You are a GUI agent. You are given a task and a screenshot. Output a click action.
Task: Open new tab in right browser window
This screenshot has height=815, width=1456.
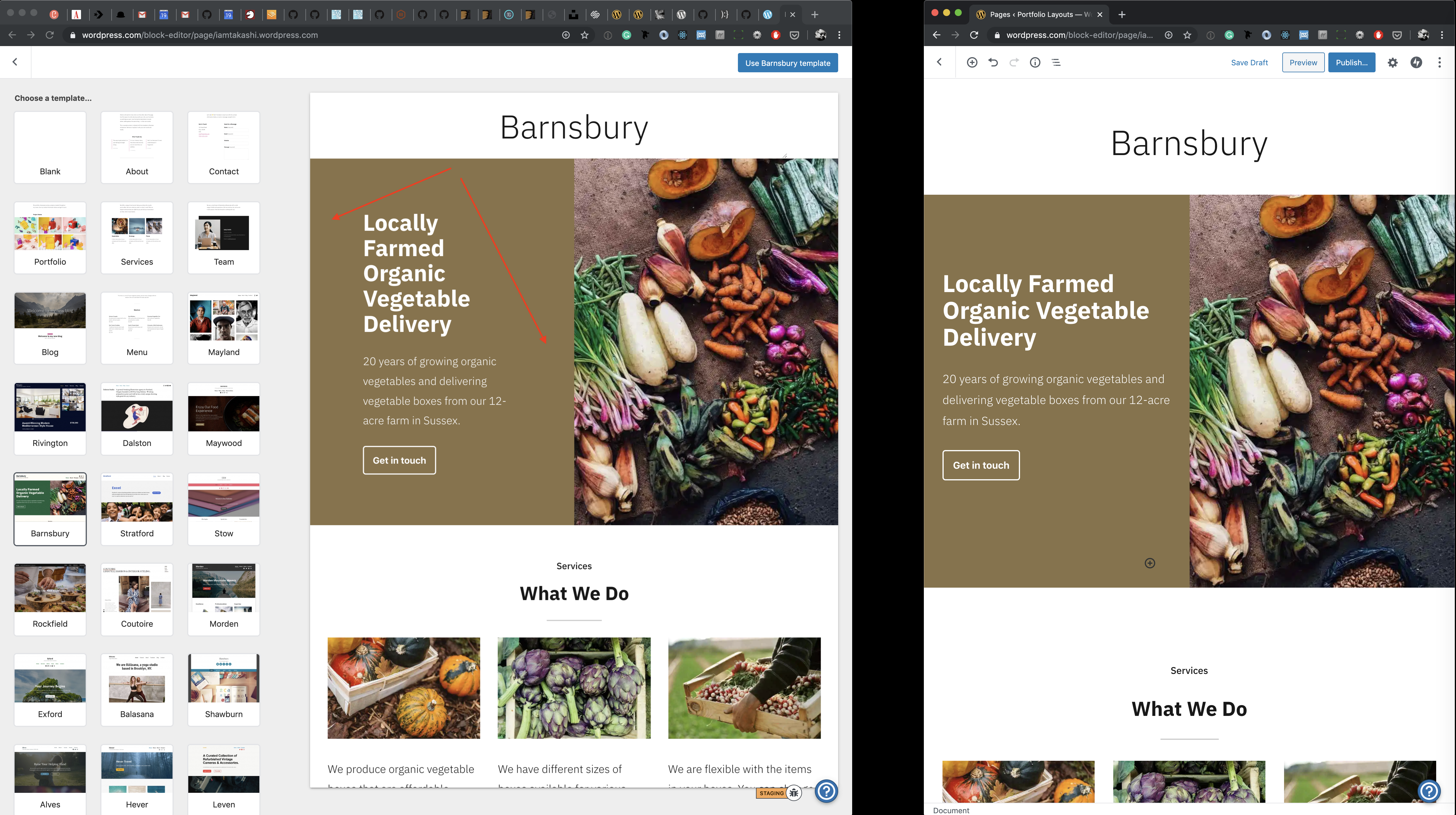coord(1122,15)
